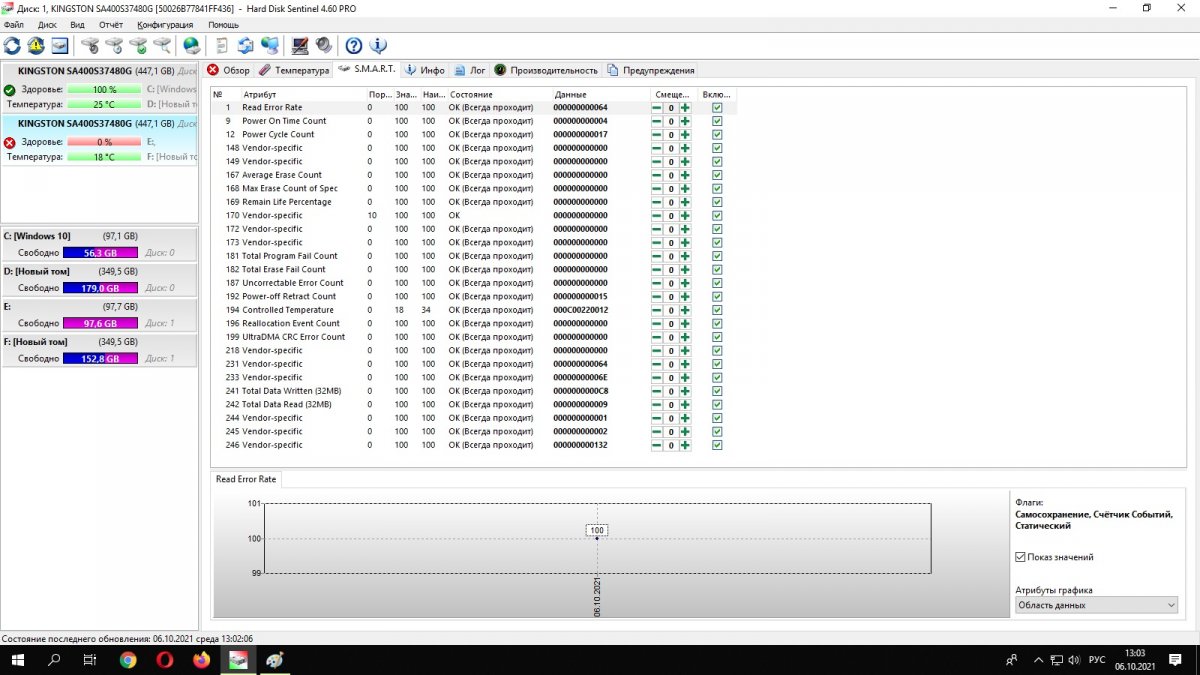The height and width of the screenshot is (675, 1200).
Task: Click the blue info bubble toolbar icon
Action: tap(378, 45)
